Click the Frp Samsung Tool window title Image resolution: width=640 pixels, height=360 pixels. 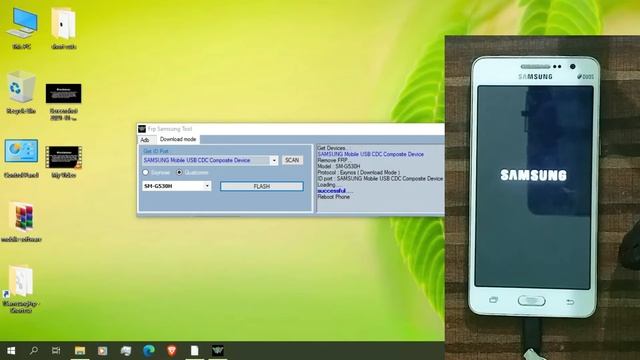point(170,129)
